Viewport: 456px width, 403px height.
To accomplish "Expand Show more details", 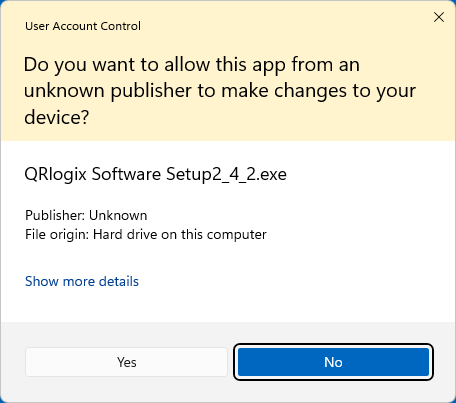I will [82, 281].
